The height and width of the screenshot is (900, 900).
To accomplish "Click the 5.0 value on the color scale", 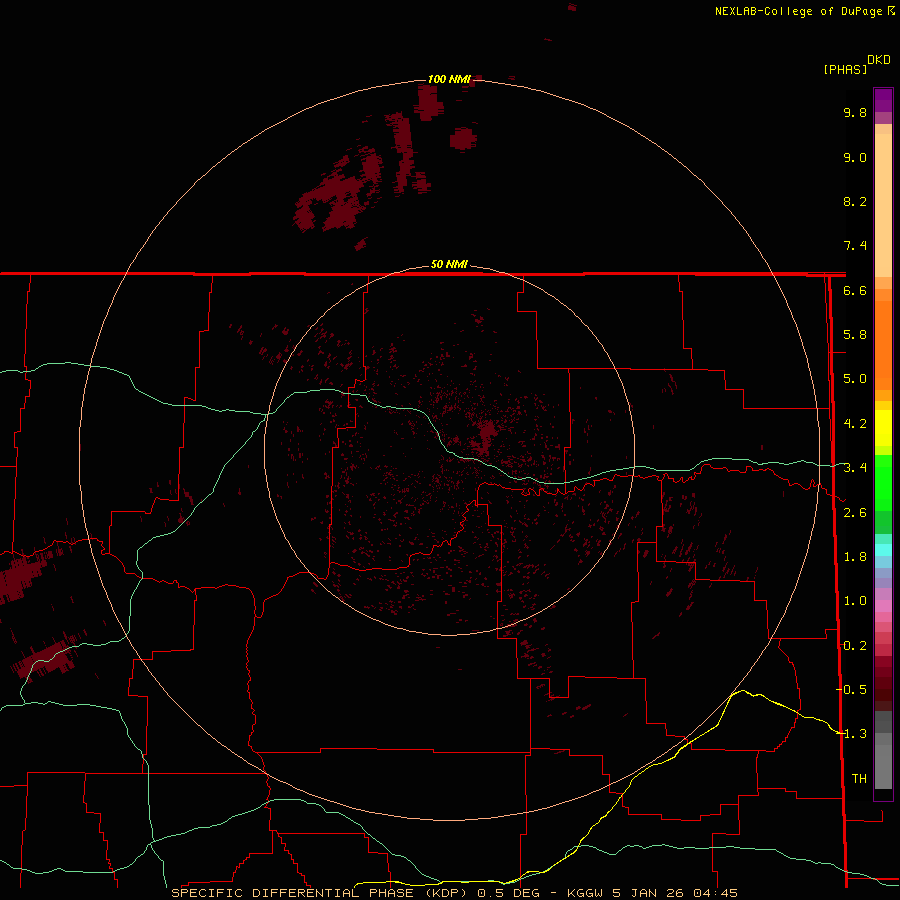I will click(x=855, y=379).
